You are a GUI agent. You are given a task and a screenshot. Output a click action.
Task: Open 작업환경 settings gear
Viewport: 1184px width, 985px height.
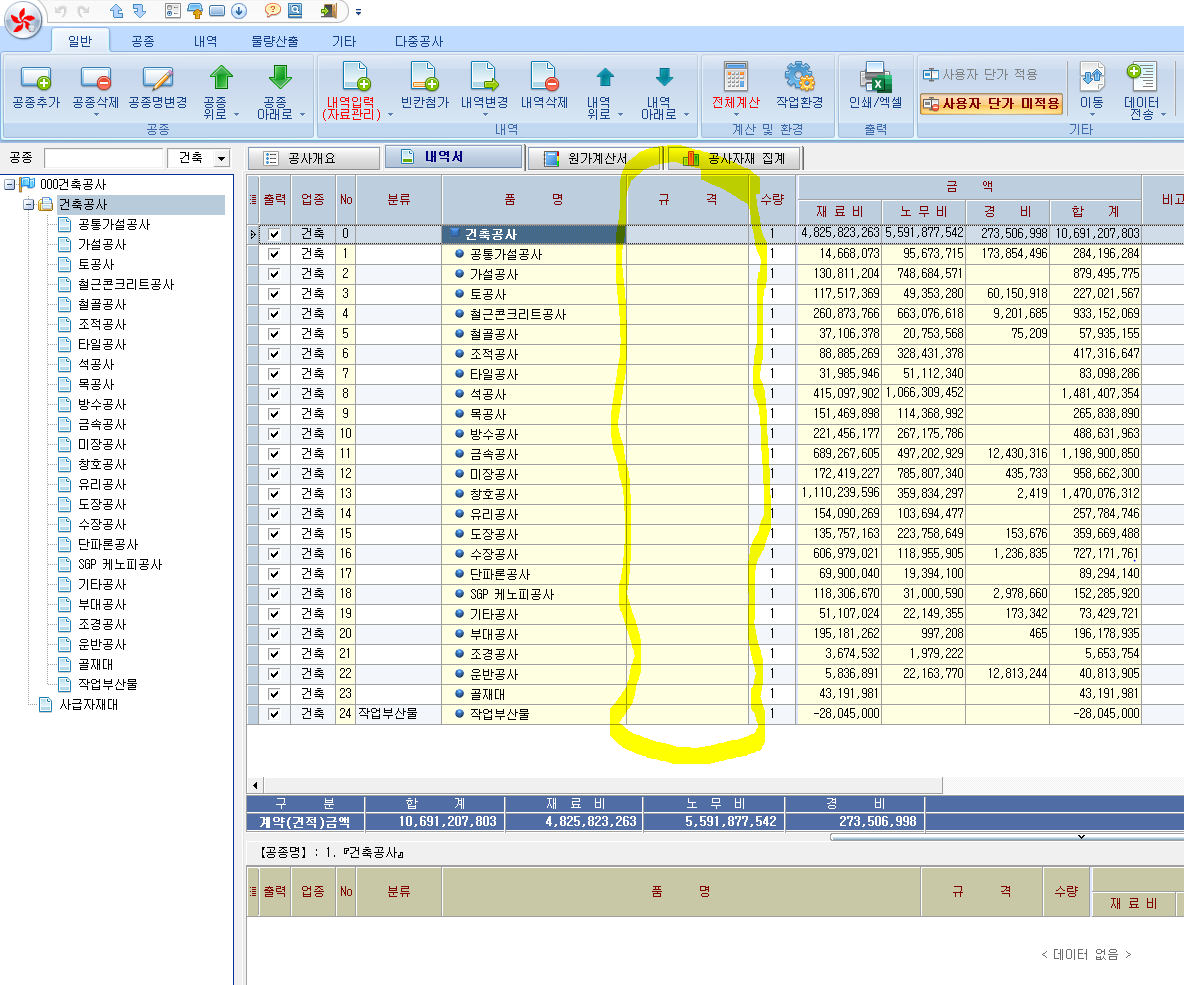(x=799, y=79)
